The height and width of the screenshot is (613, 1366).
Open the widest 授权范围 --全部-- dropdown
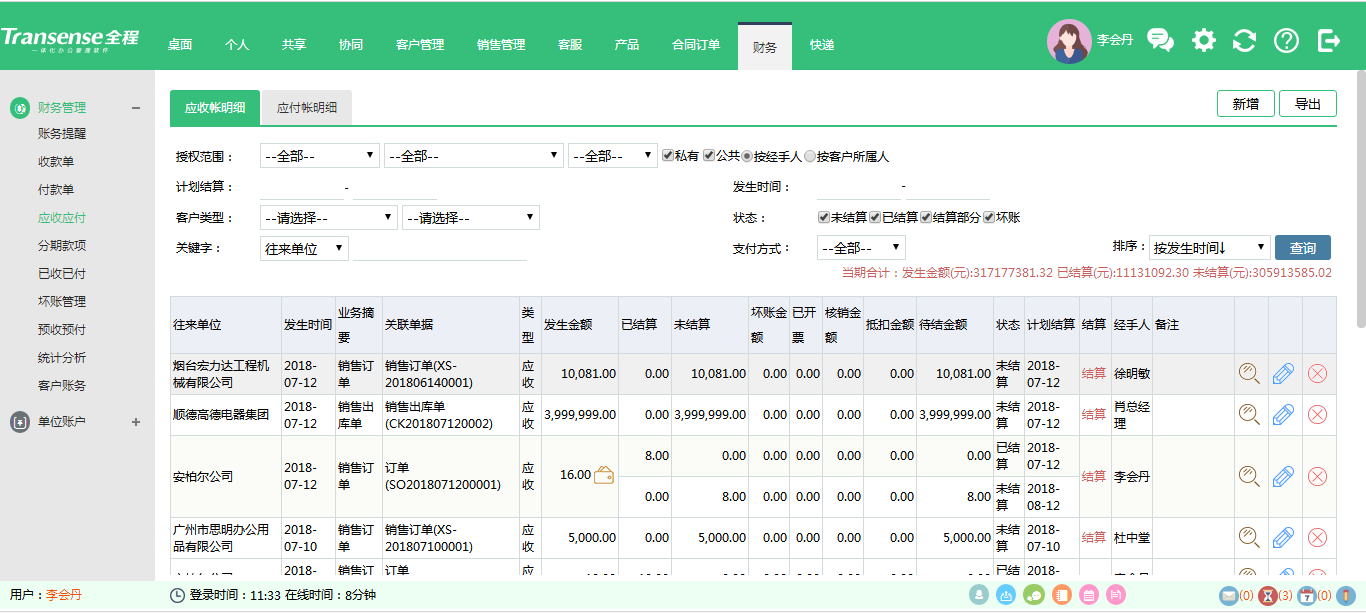click(x=474, y=156)
